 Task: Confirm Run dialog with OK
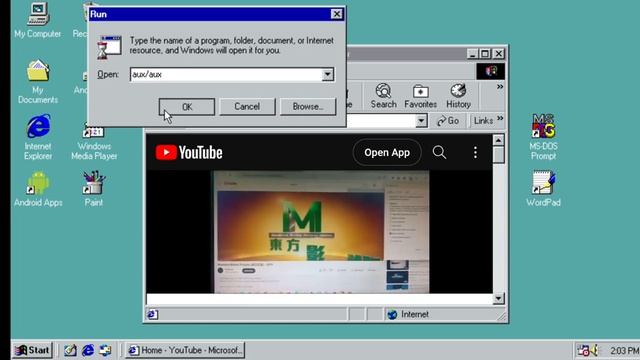coord(187,107)
